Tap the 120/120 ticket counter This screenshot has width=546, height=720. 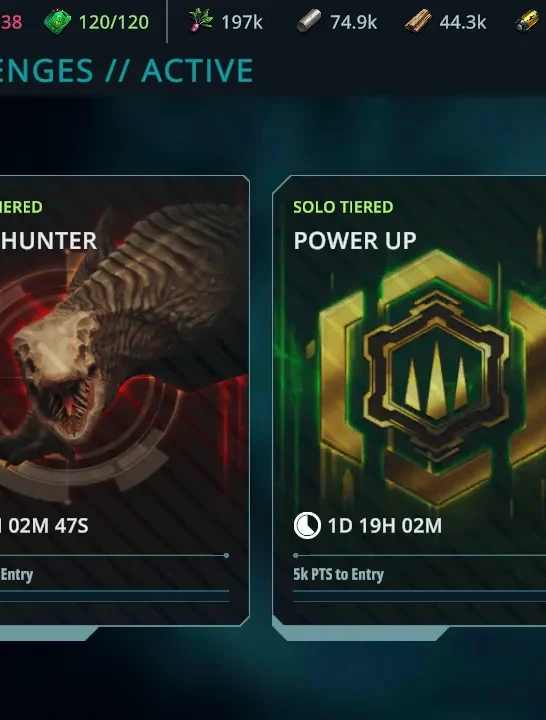(x=114, y=22)
